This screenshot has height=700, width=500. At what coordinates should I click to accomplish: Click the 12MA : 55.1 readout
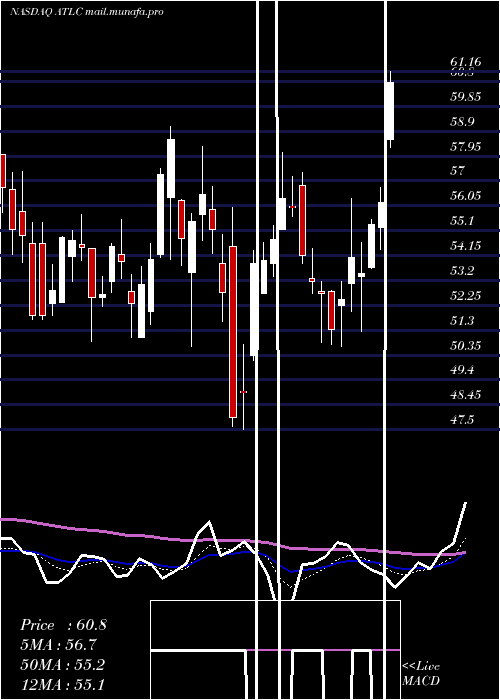click(62, 684)
